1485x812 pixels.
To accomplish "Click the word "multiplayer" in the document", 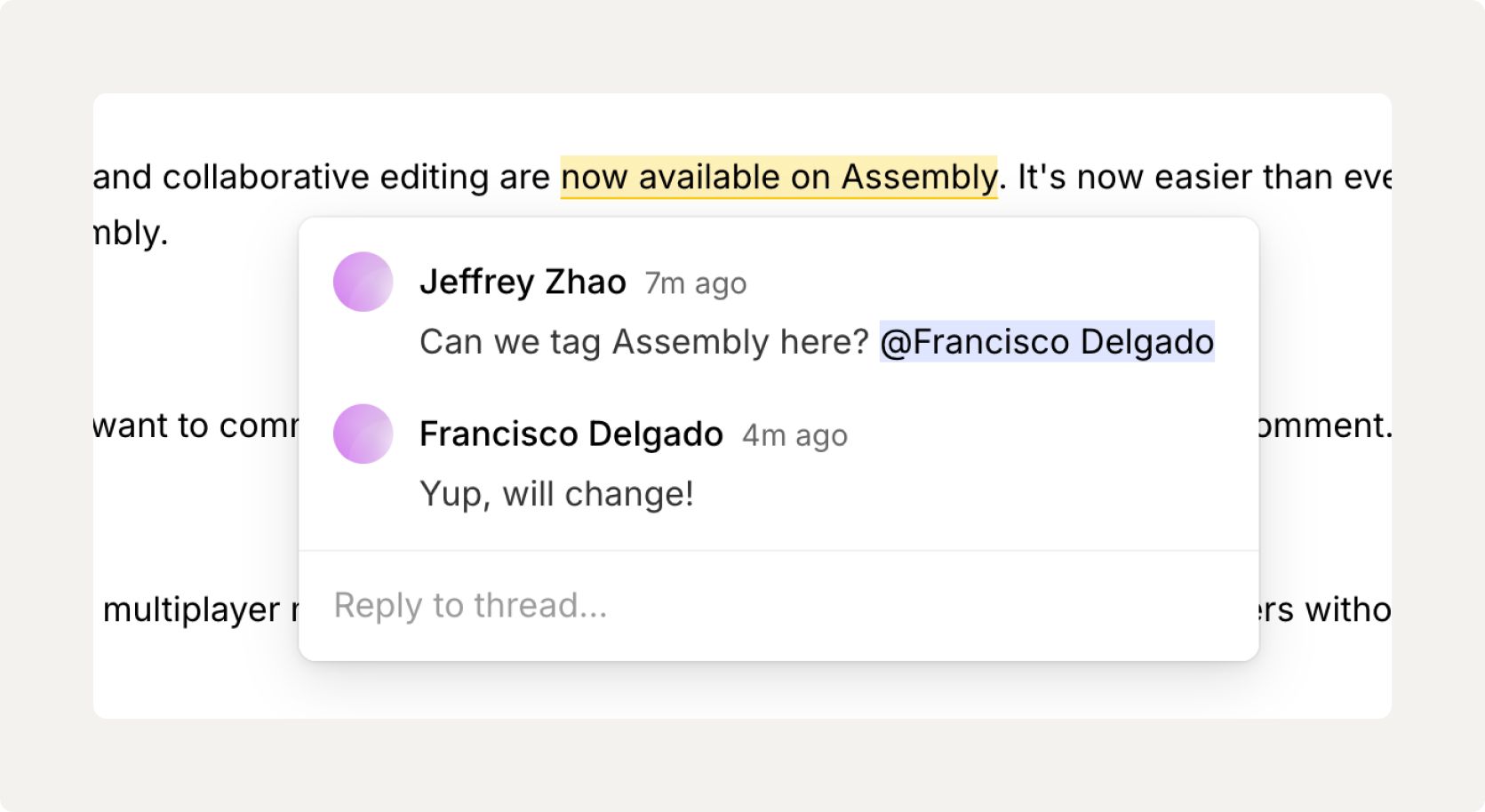I will [191, 609].
